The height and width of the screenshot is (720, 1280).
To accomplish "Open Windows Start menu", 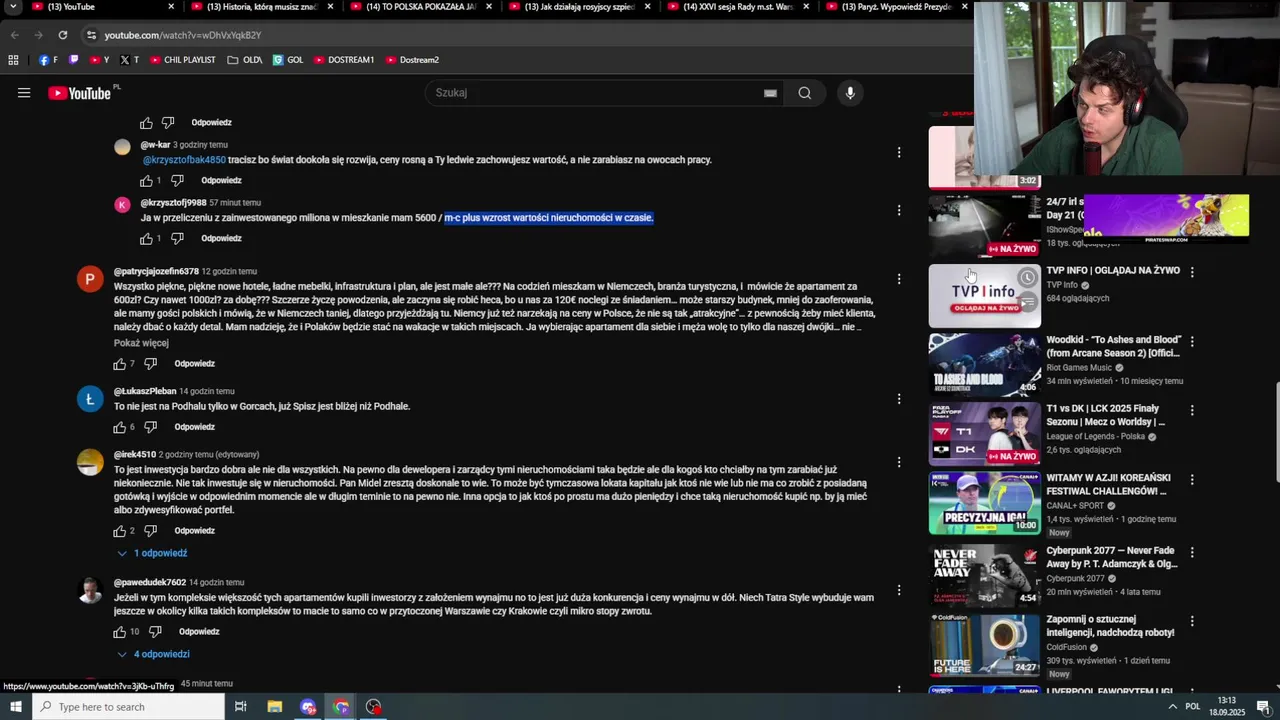I will click(x=16, y=707).
